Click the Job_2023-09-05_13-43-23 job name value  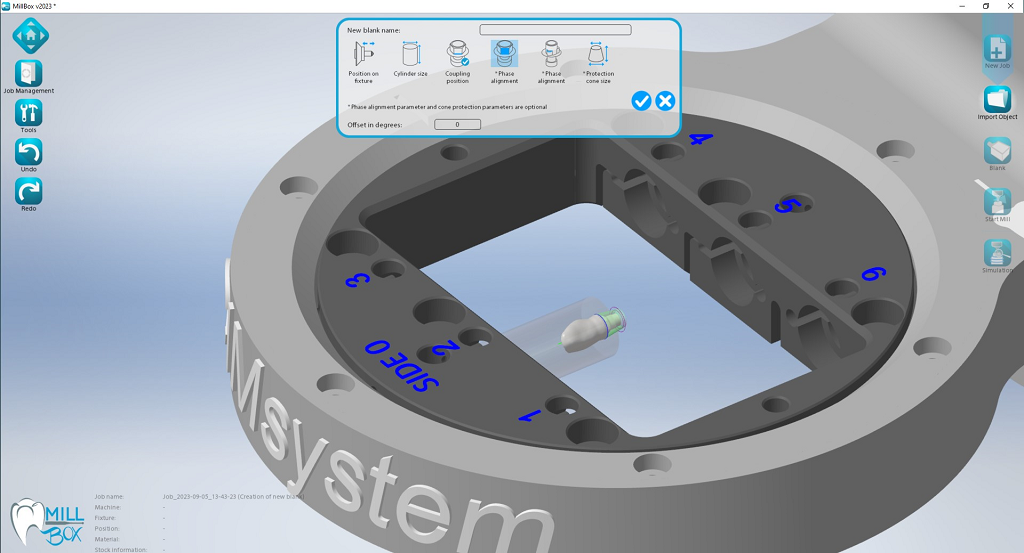(x=234, y=497)
